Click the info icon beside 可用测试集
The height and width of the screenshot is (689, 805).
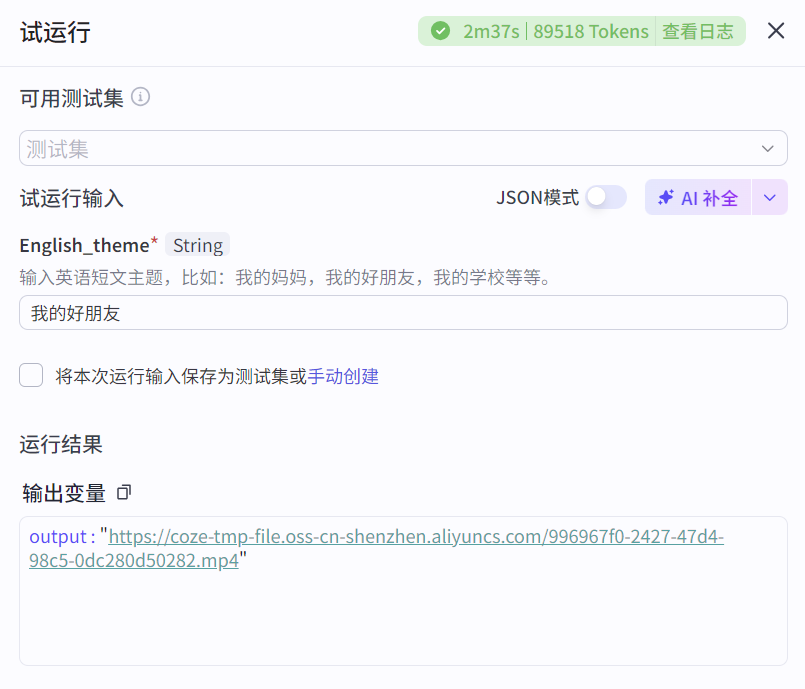(141, 97)
